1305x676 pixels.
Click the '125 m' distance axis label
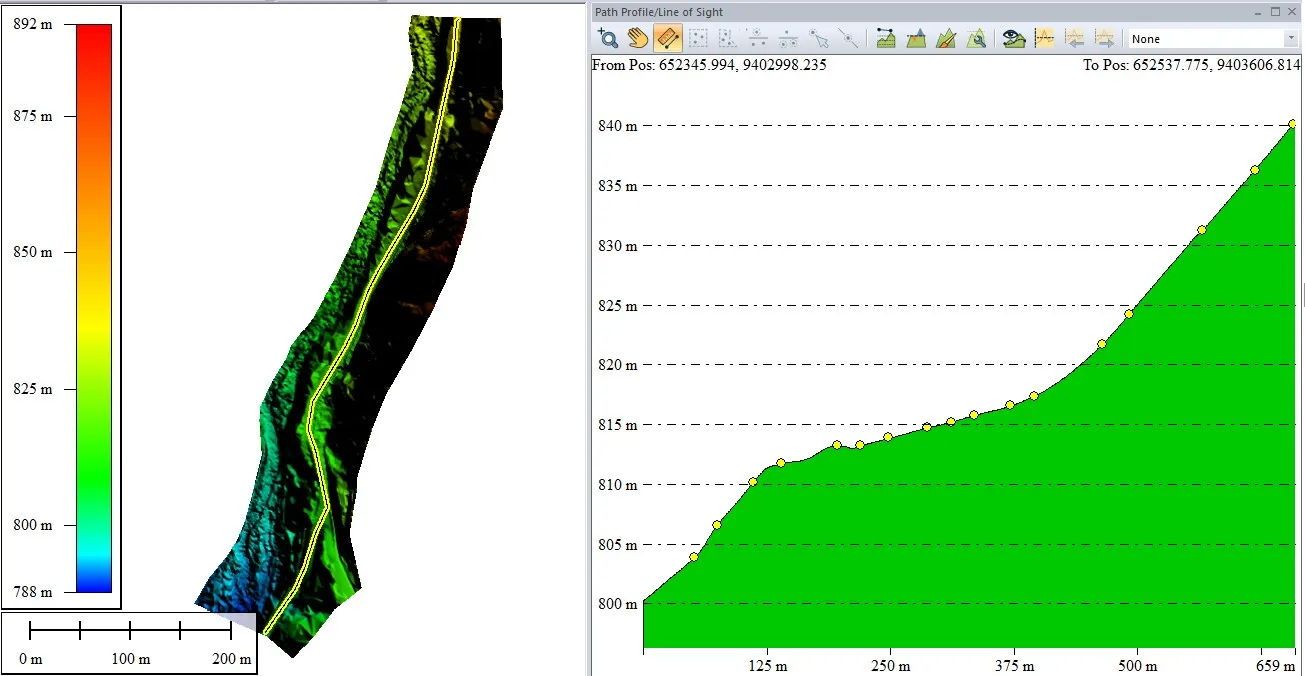[x=767, y=666]
